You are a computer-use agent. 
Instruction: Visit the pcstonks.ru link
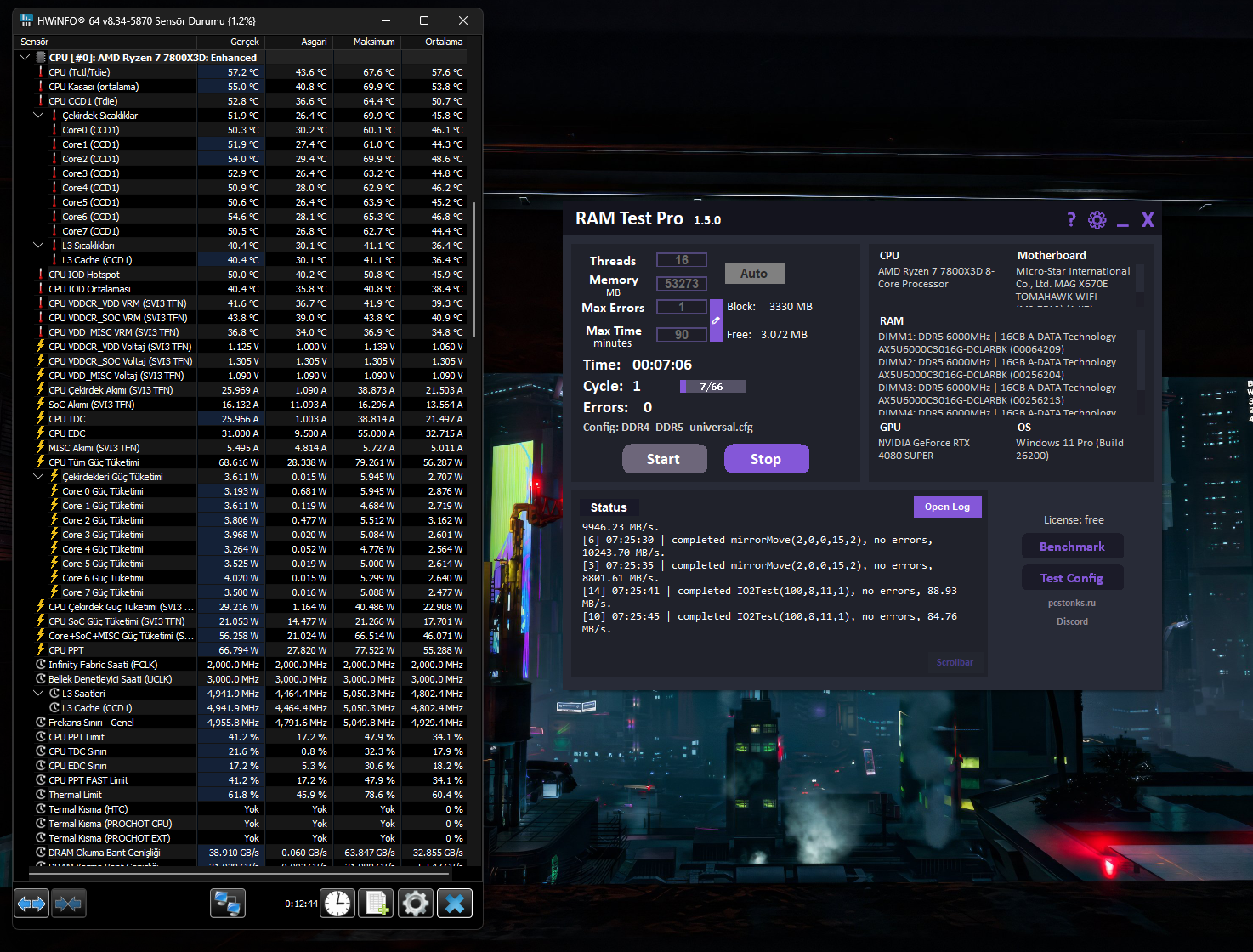(x=1072, y=603)
